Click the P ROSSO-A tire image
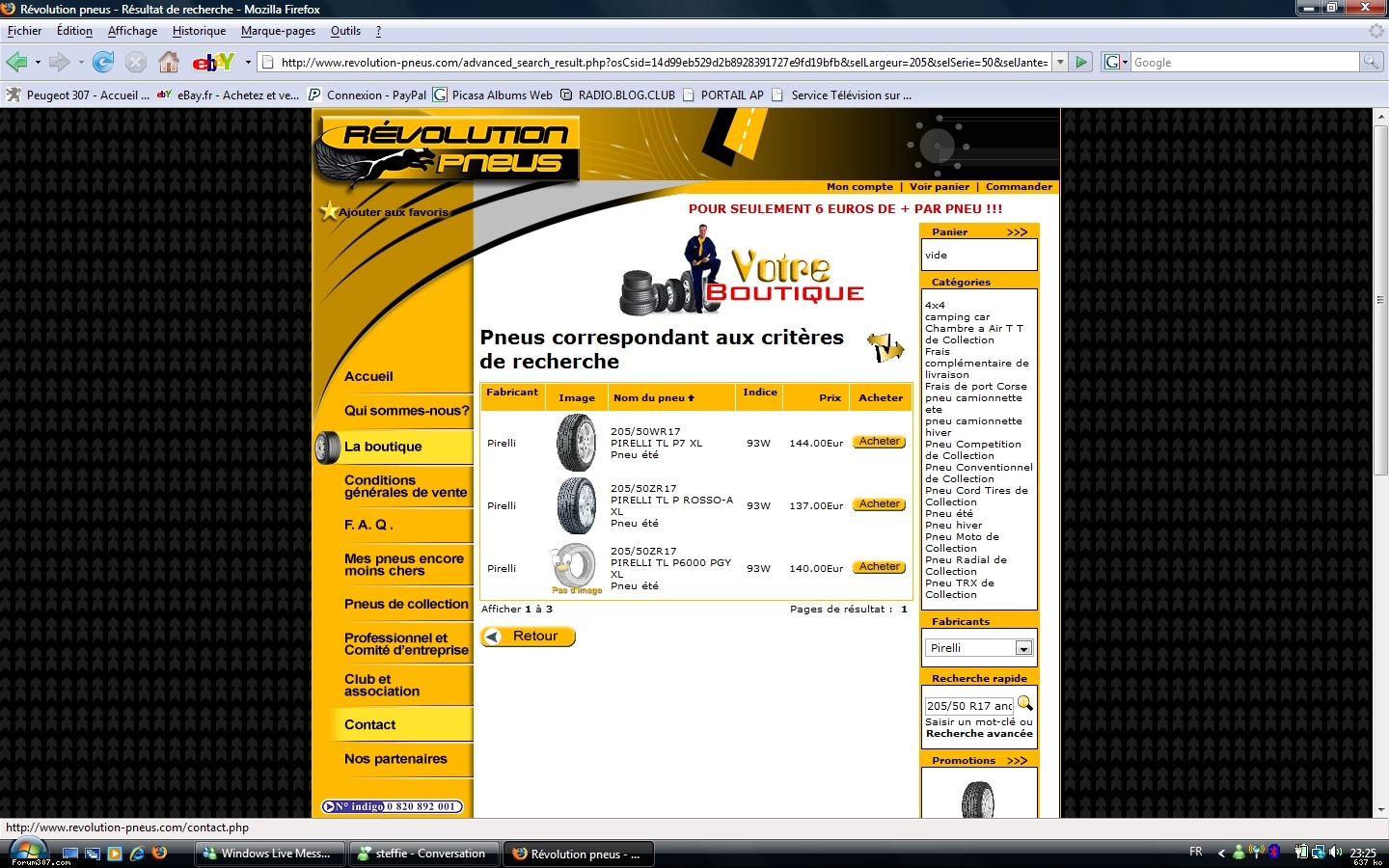 pos(577,505)
